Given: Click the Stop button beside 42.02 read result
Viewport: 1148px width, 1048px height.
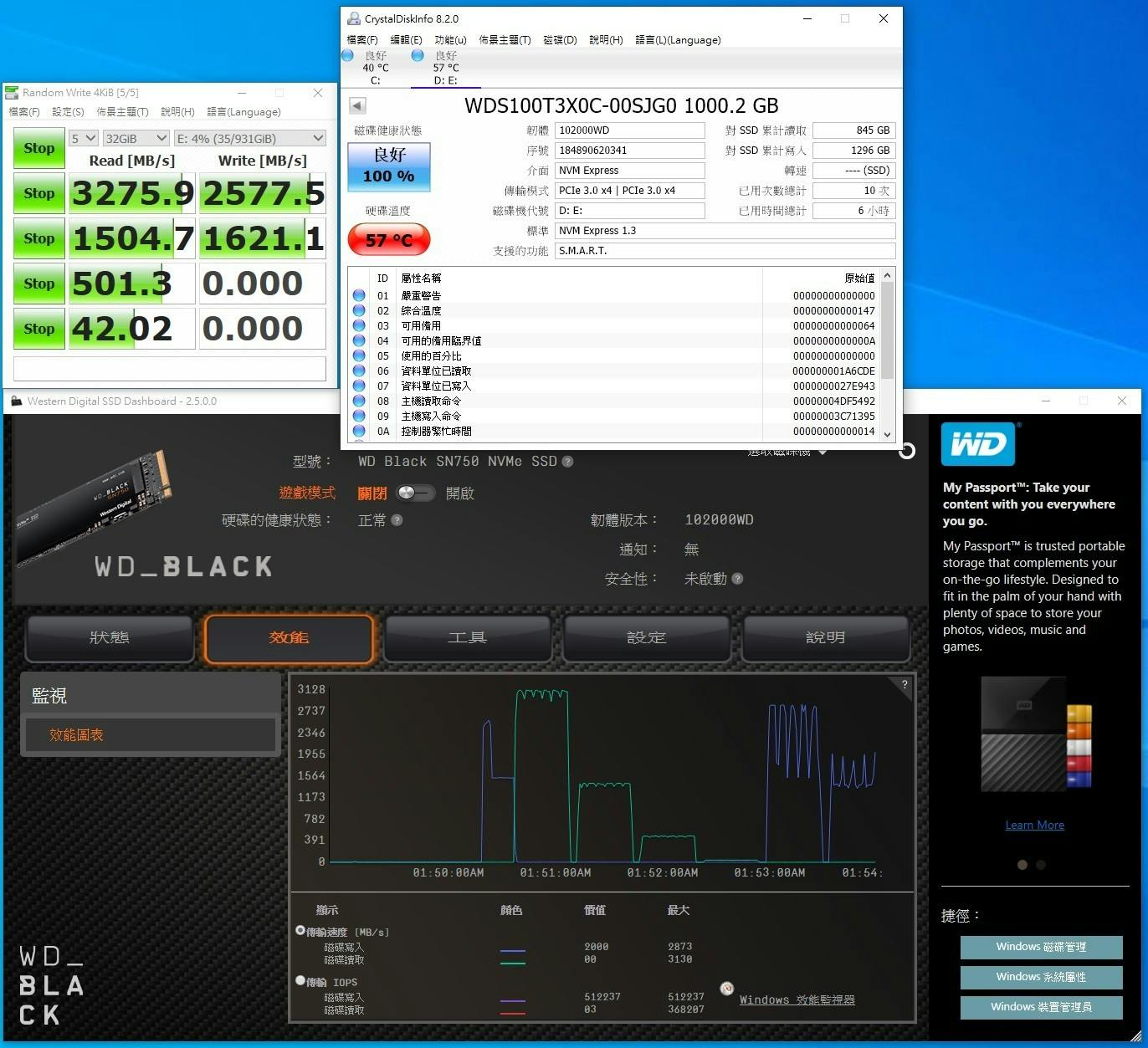Looking at the screenshot, I should [x=39, y=329].
